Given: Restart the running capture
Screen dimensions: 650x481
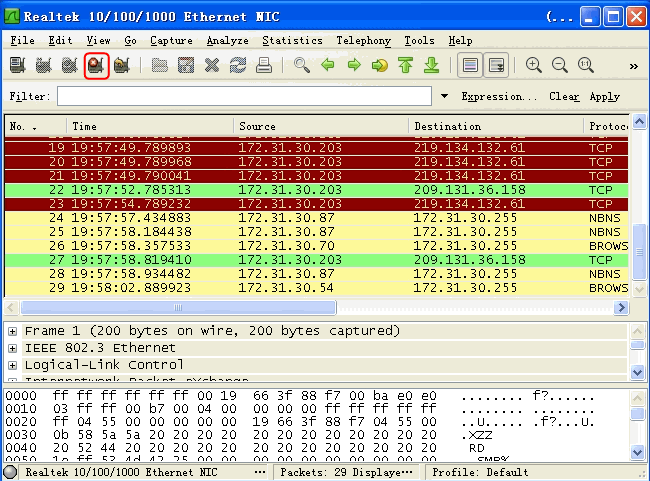Looking at the screenshot, I should (x=122, y=66).
